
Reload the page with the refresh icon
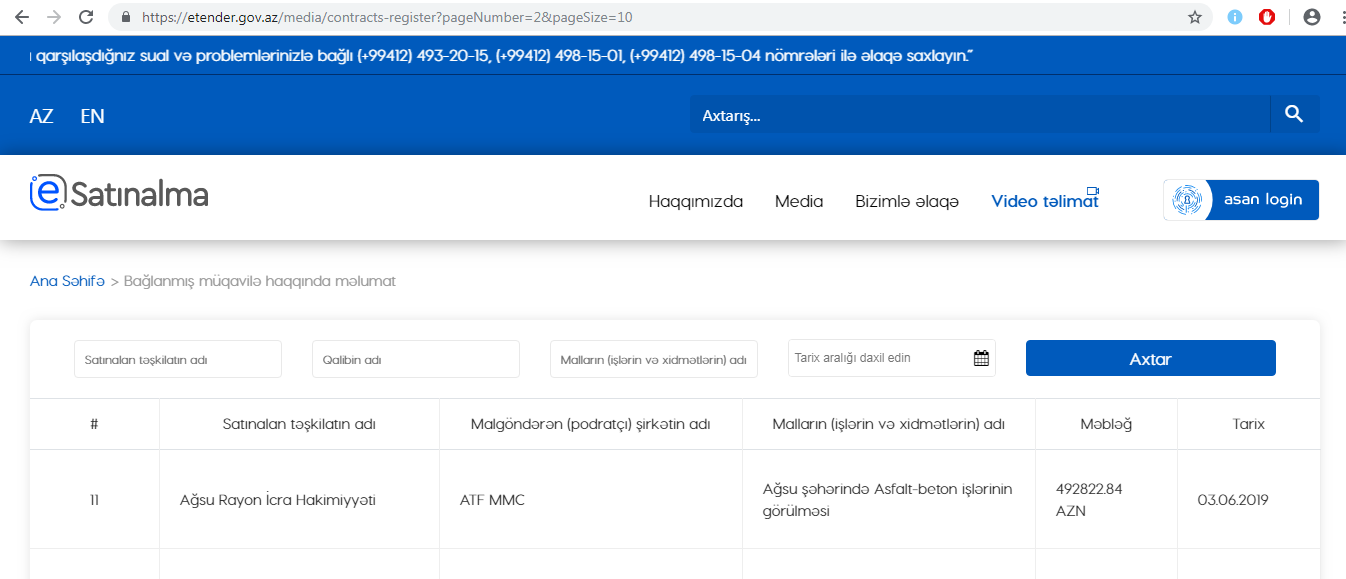86,17
